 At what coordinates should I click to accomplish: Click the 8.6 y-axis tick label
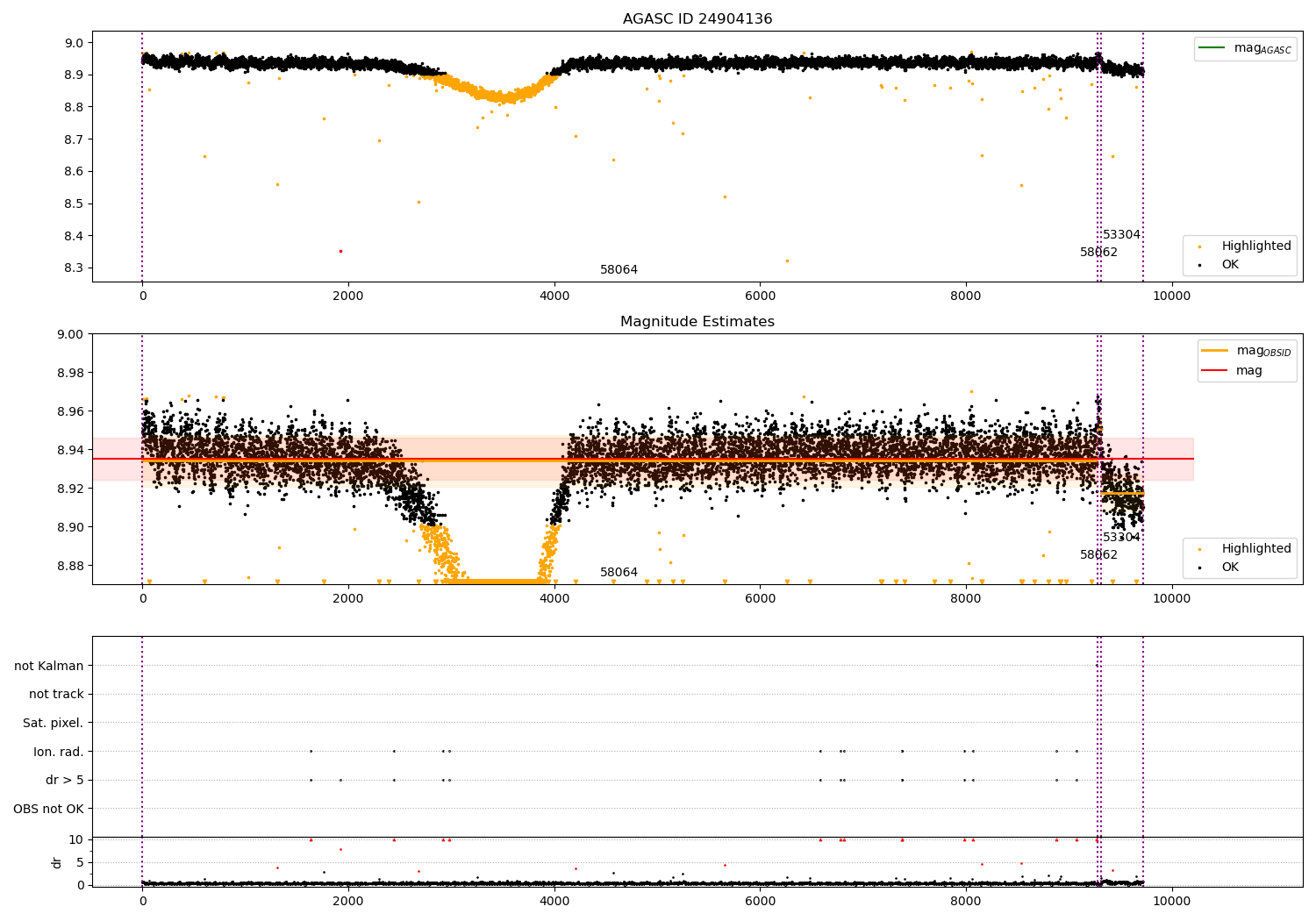(x=75, y=172)
